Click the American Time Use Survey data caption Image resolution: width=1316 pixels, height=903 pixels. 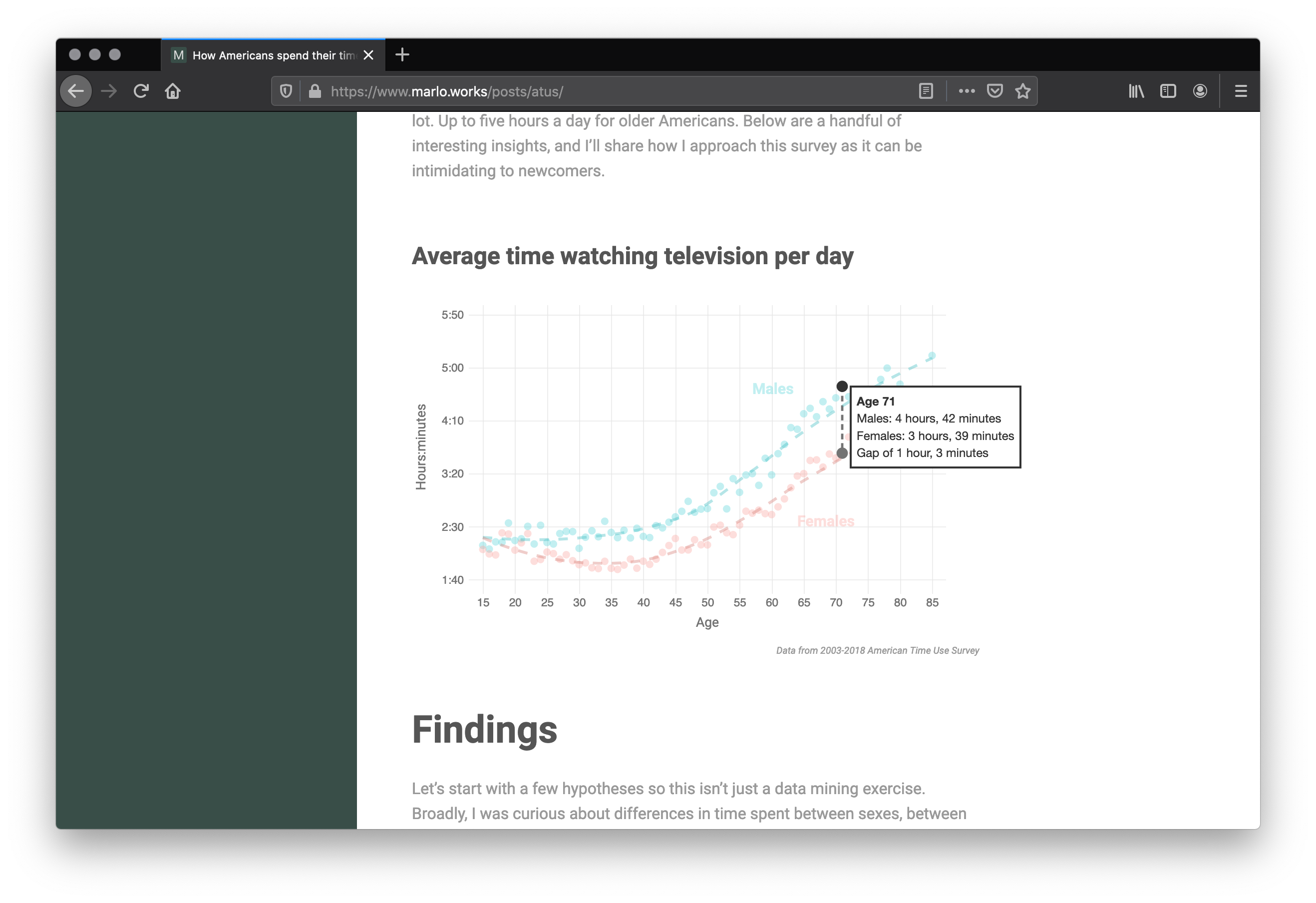tap(877, 650)
